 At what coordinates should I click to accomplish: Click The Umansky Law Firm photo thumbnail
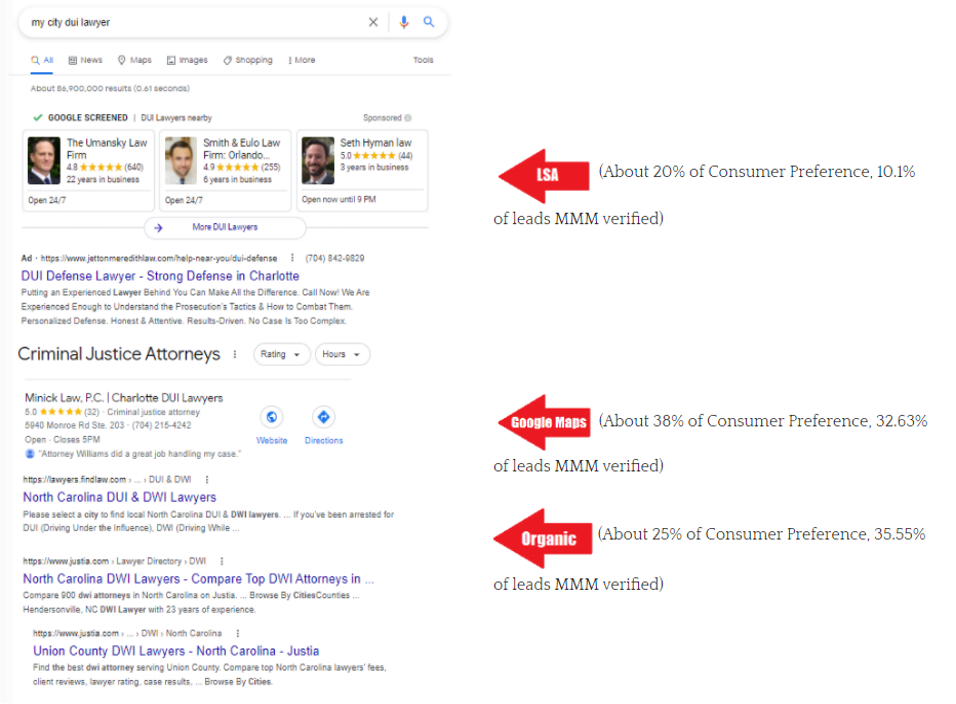(x=44, y=160)
